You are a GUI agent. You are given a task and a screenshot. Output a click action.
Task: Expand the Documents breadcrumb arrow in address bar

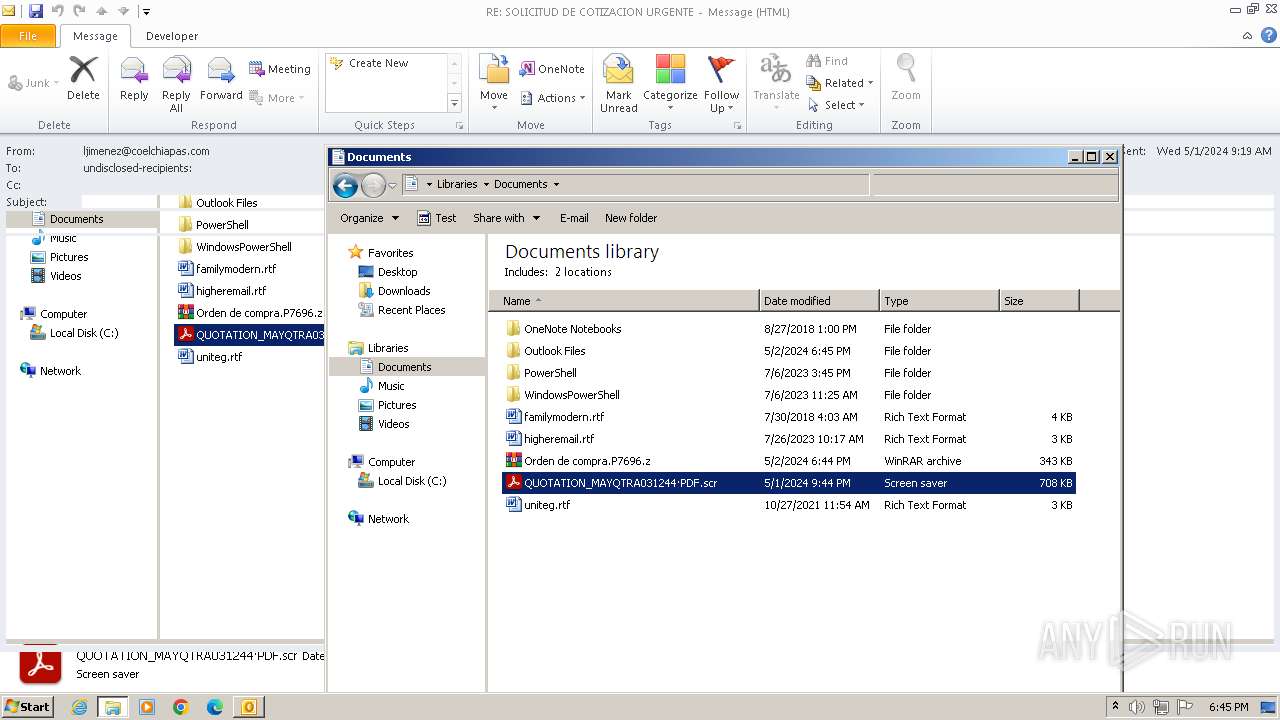click(556, 184)
